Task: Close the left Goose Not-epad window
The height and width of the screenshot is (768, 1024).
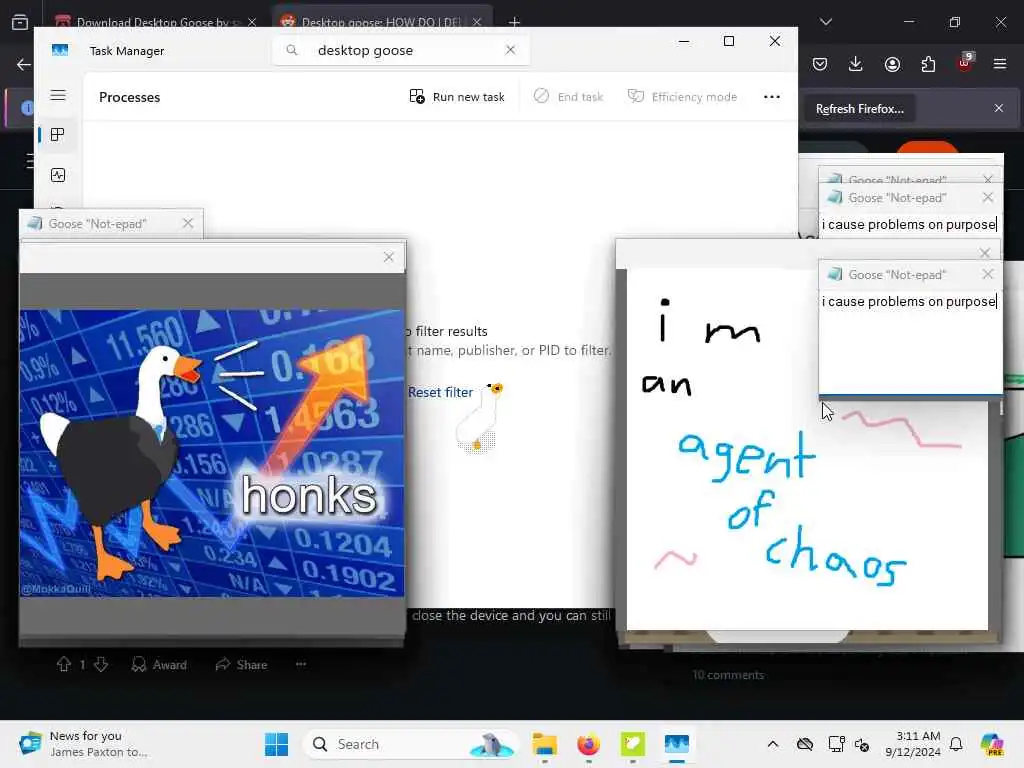Action: [188, 223]
